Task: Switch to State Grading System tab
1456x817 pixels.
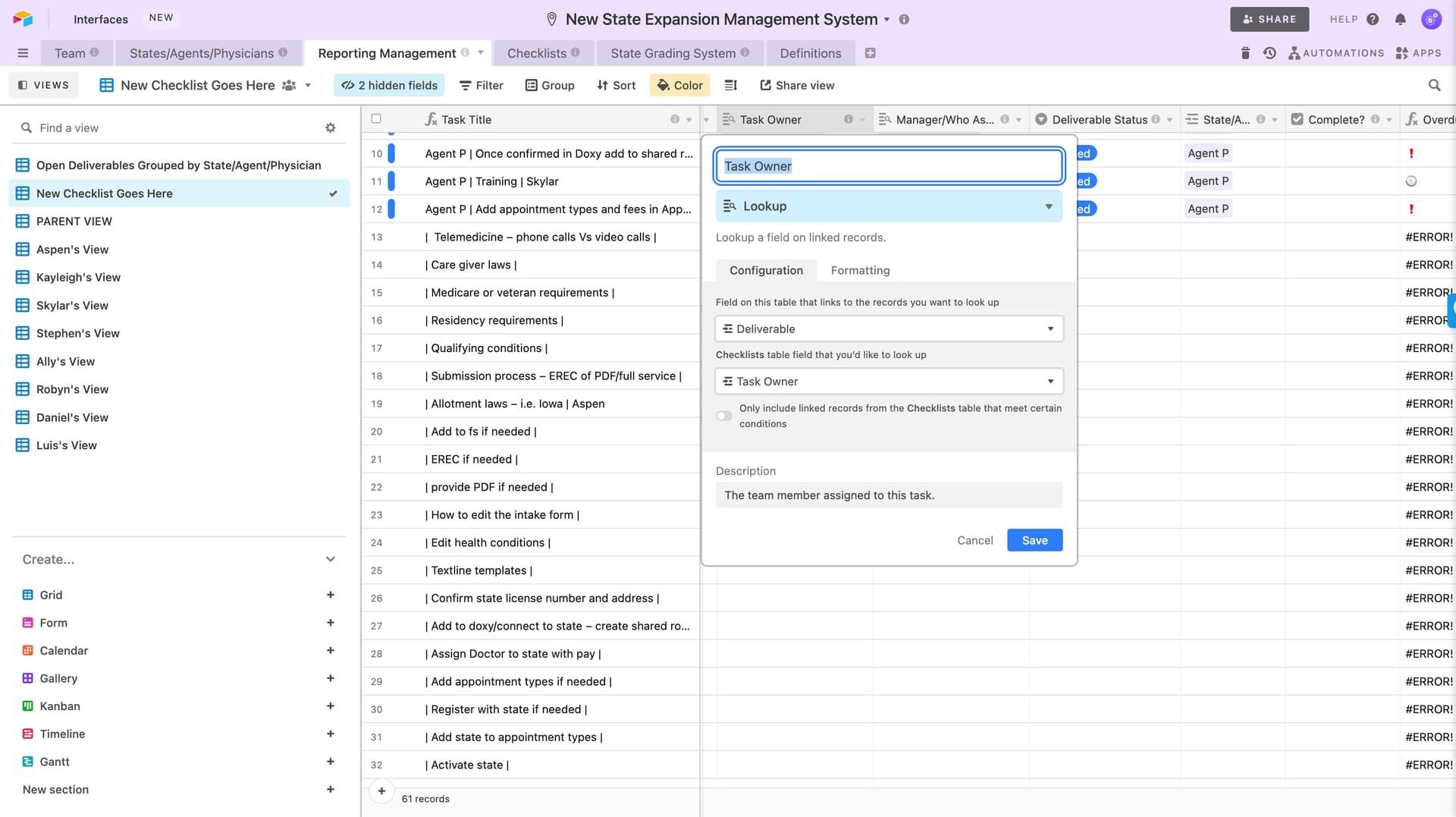Action: [680, 53]
